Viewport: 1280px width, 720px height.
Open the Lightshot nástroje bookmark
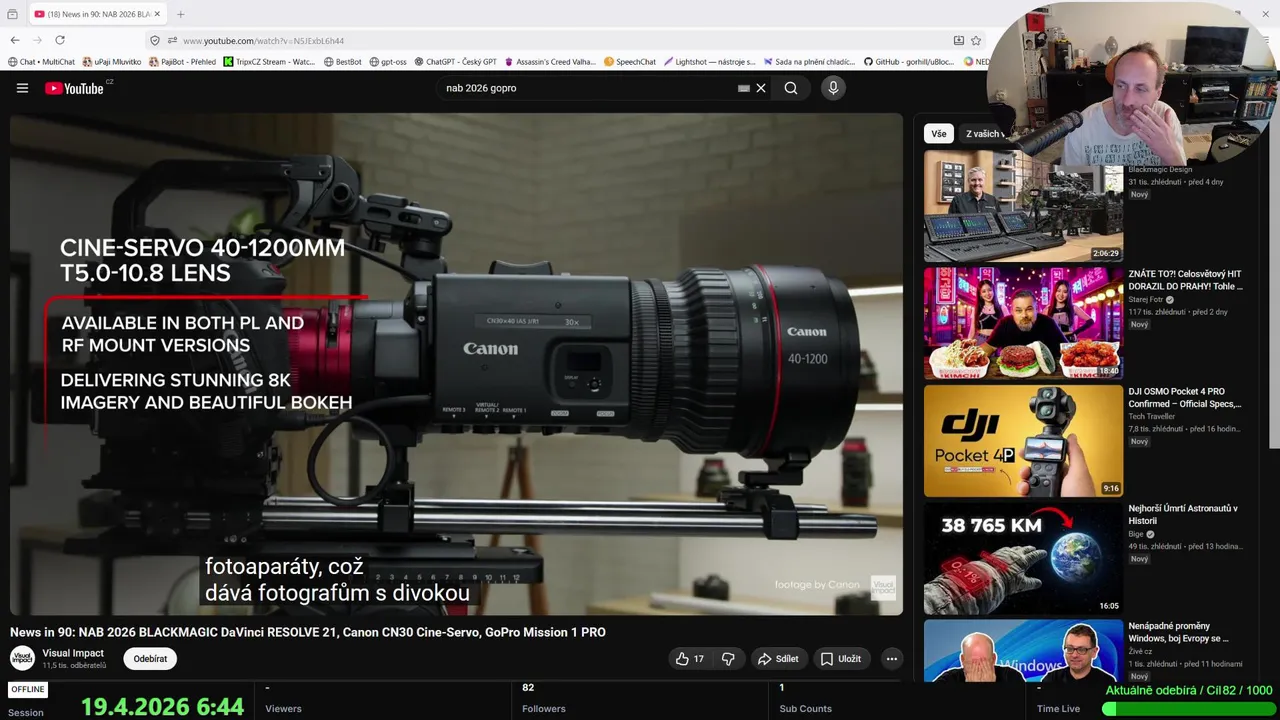[710, 62]
